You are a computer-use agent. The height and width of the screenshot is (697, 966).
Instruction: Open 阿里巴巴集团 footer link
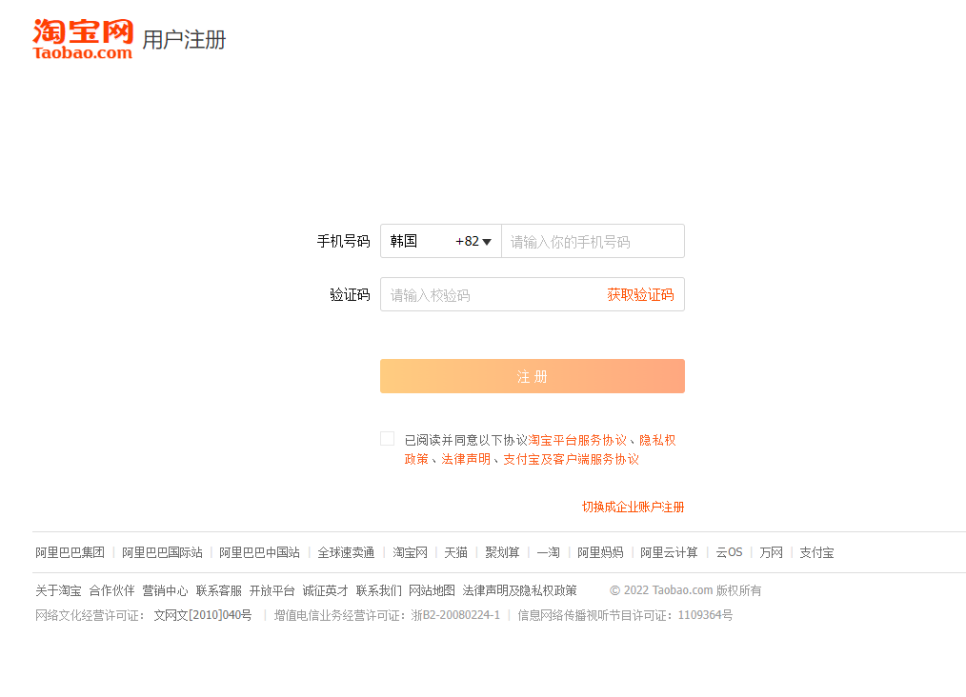pos(70,552)
